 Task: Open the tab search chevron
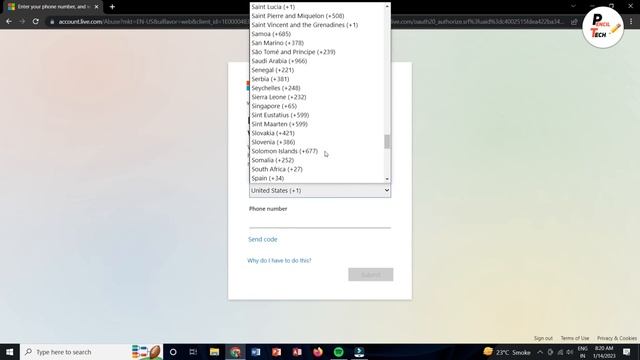tap(573, 7)
